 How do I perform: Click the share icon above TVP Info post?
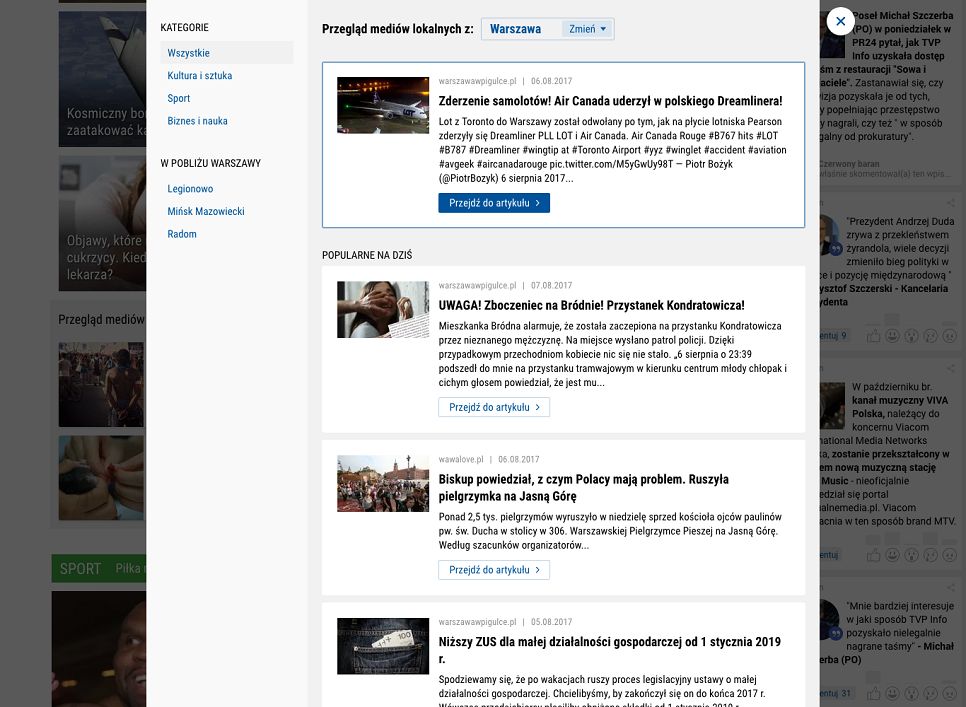click(x=951, y=588)
